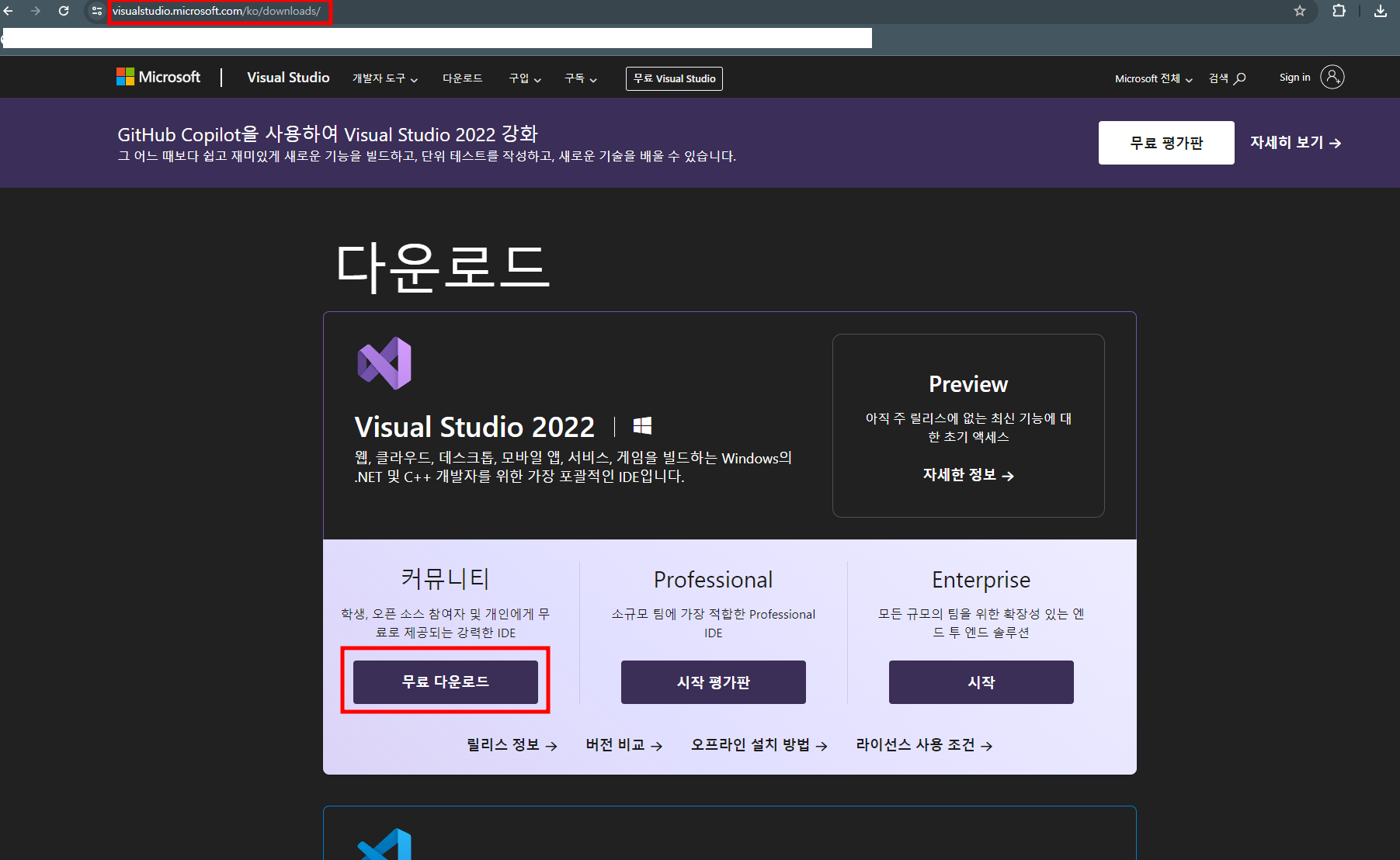The image size is (1400, 860).
Task: Open the 라이선스 사용 조건 link
Action: pos(924,745)
